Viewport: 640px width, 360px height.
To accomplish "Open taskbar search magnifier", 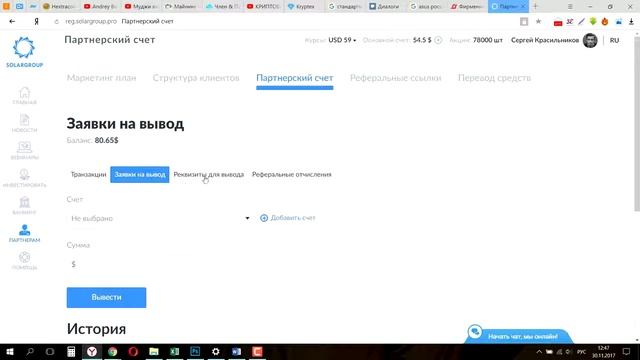I will pos(30,351).
